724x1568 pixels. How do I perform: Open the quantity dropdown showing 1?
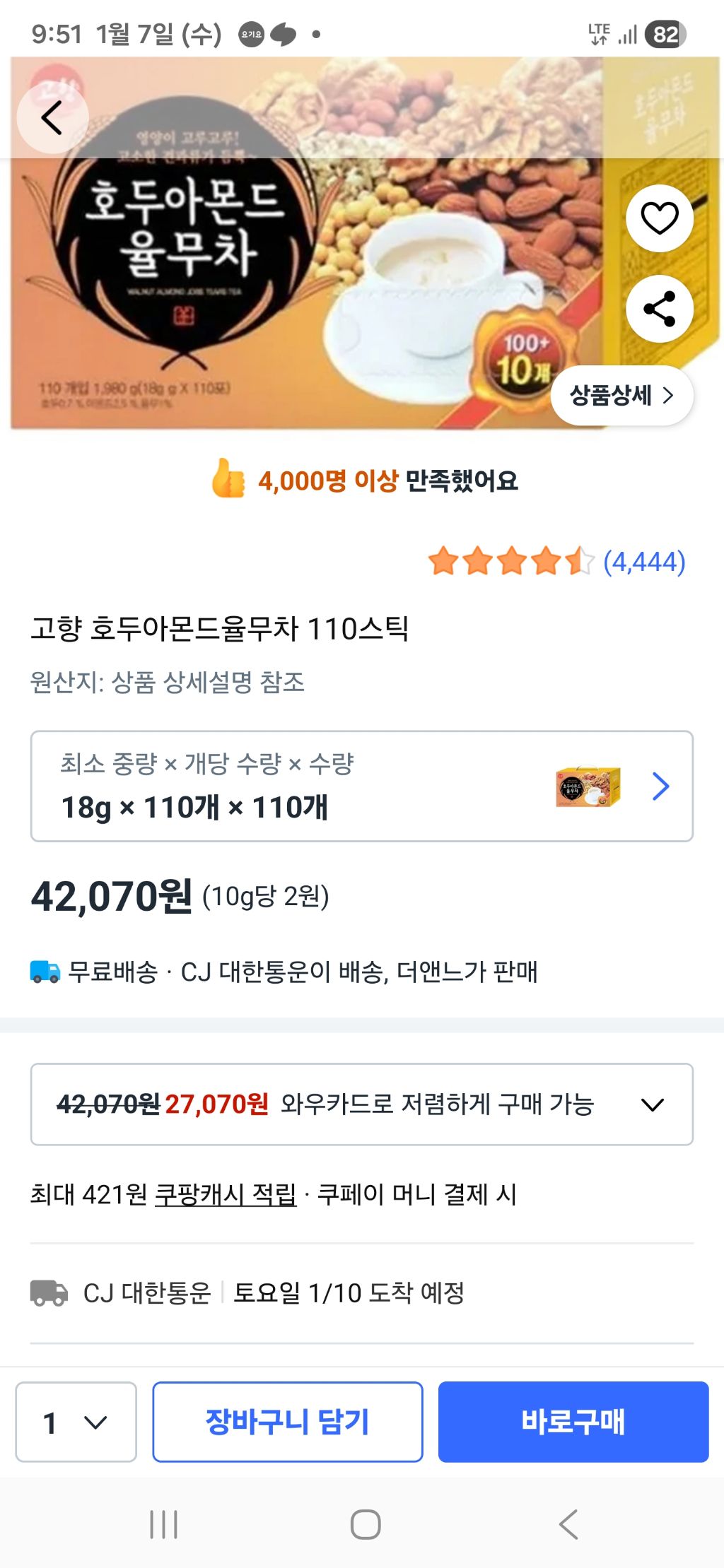(76, 1422)
